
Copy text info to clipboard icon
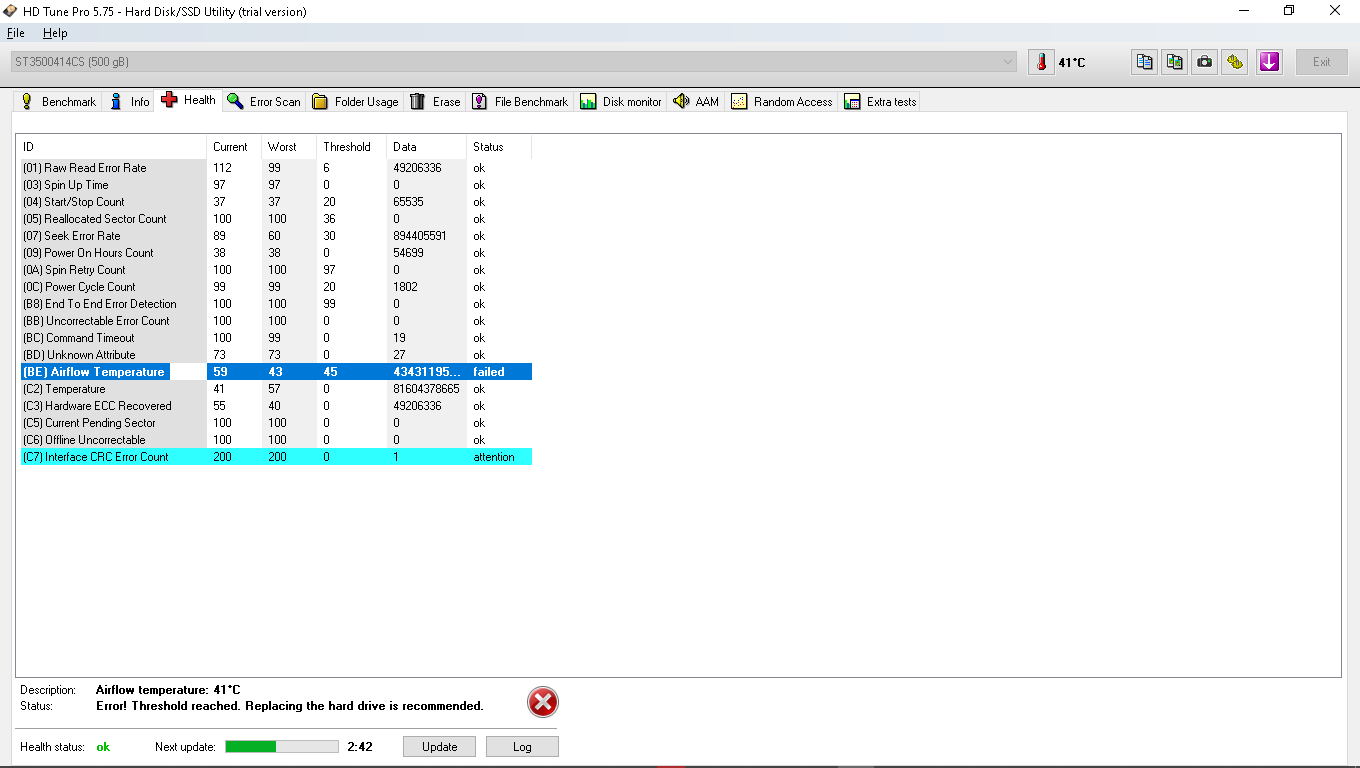[x=1144, y=62]
